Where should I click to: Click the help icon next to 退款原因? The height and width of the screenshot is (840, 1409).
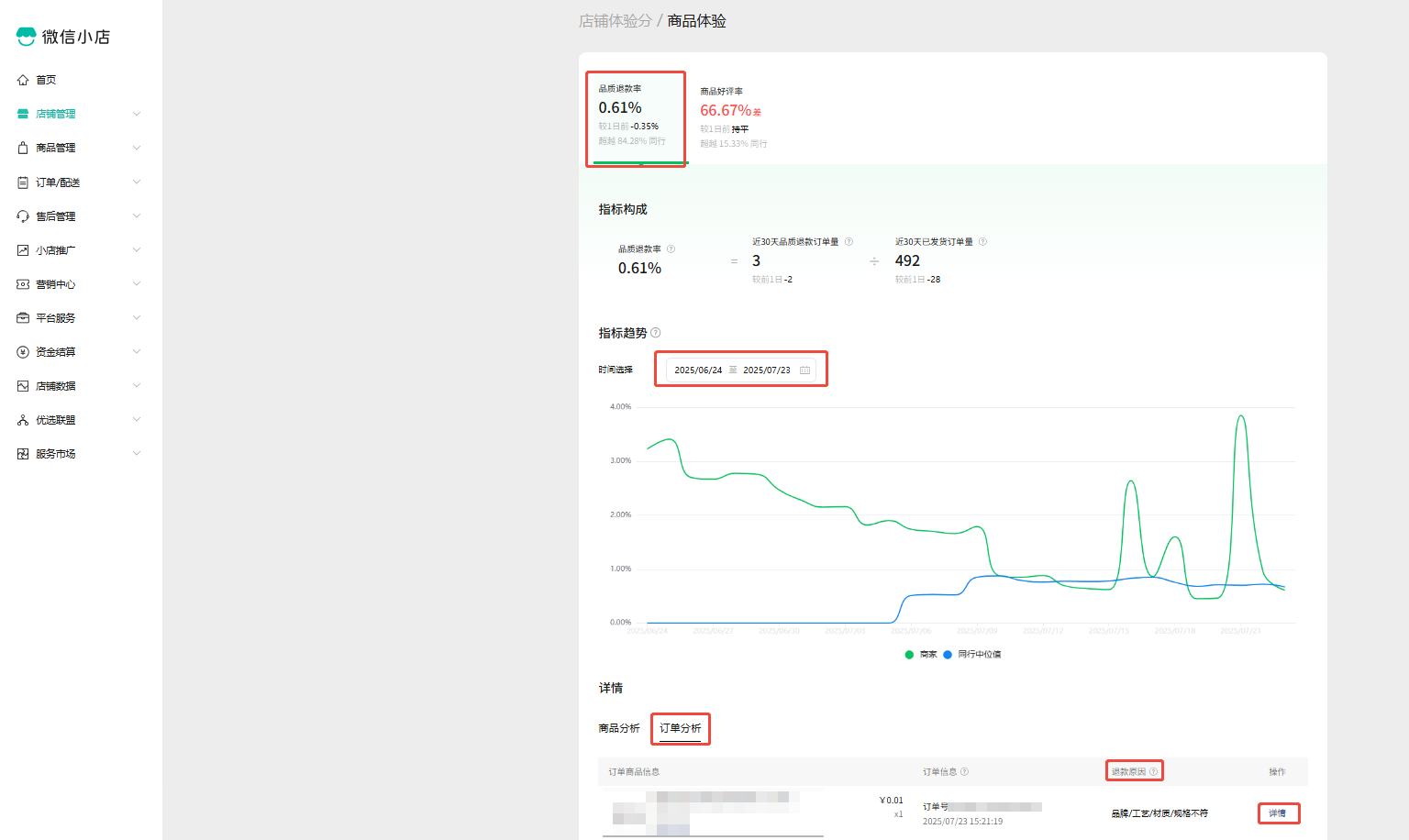coord(1153,772)
